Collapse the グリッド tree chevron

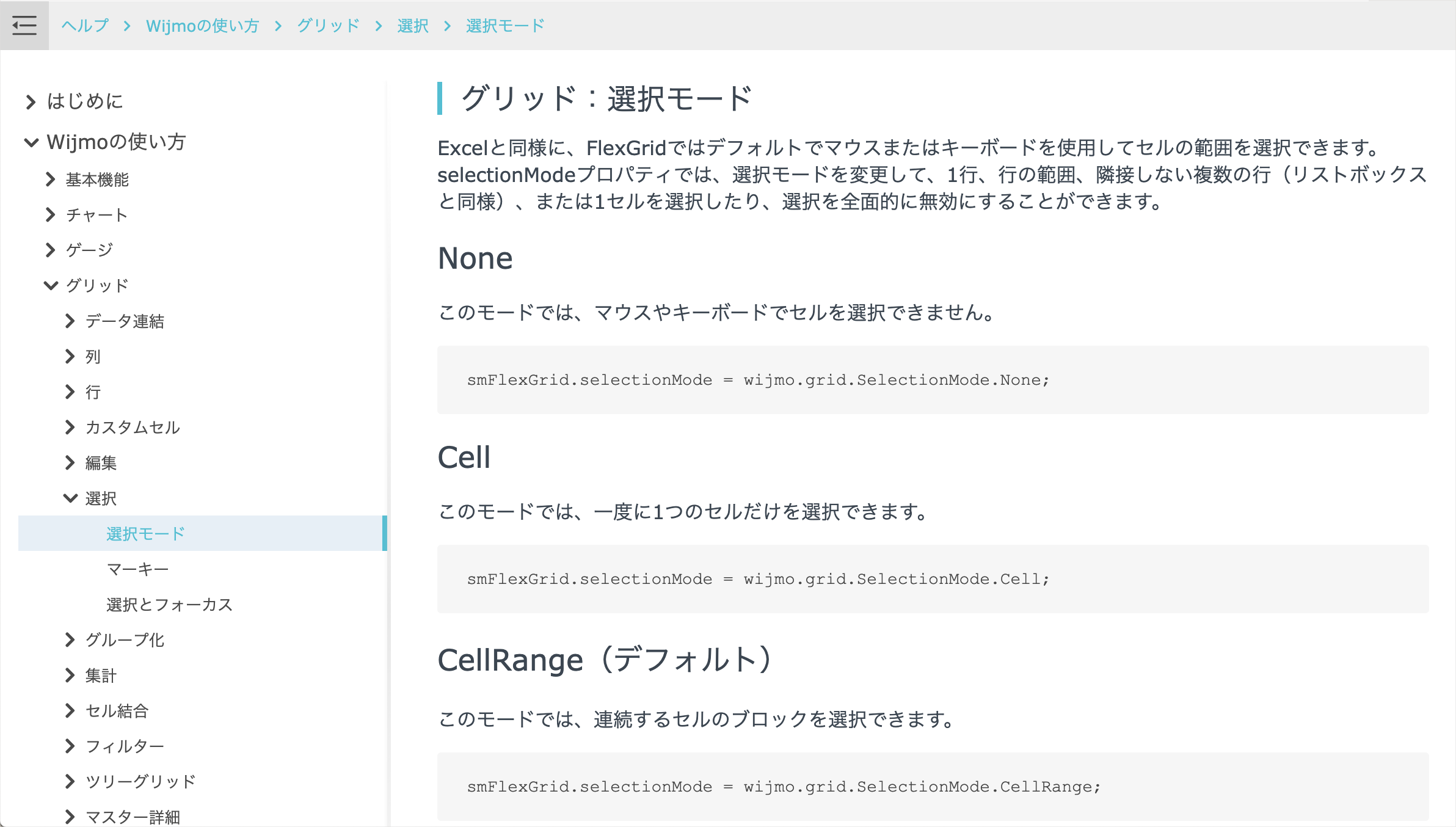tap(51, 285)
